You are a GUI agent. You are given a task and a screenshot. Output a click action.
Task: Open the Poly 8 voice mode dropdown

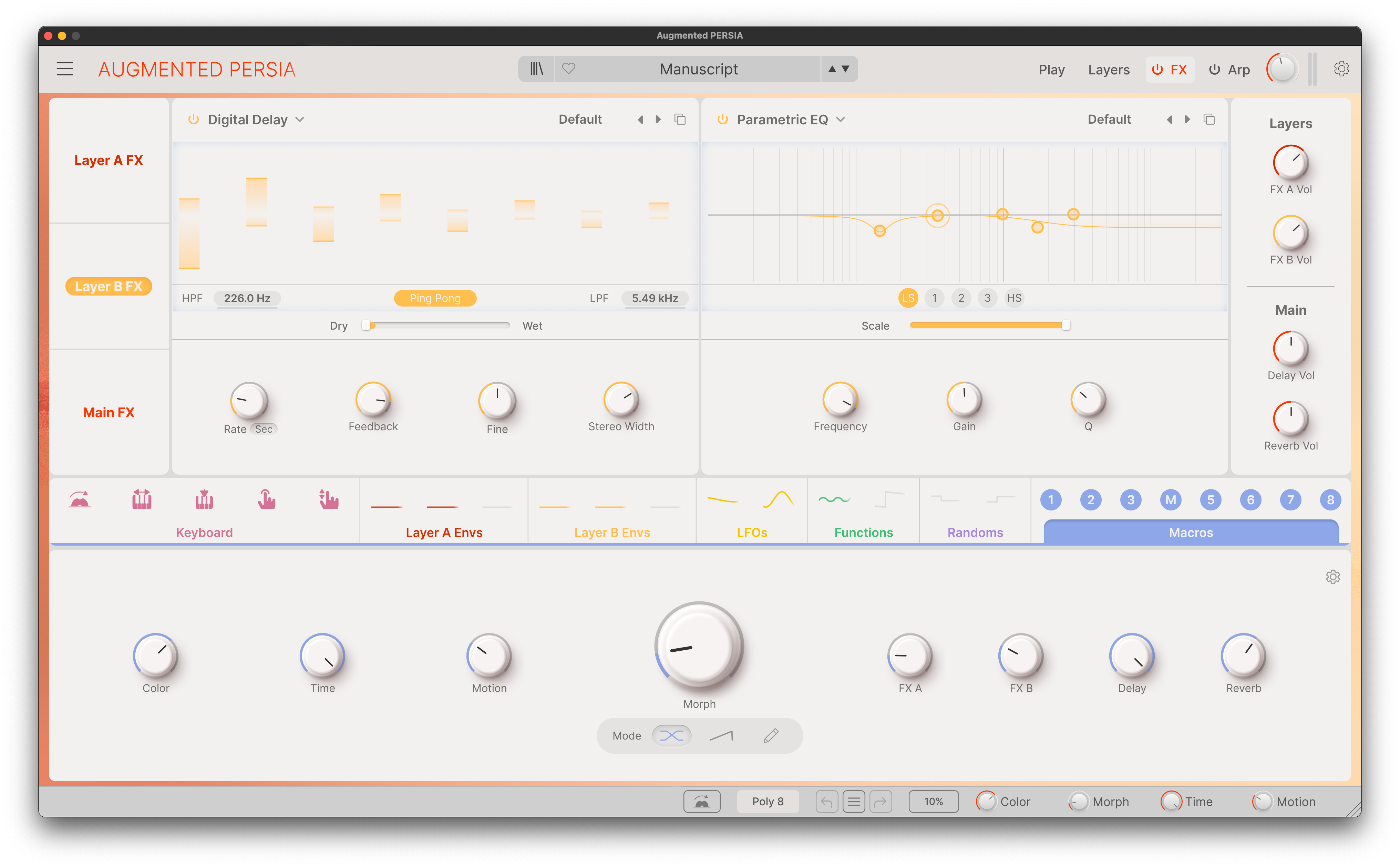(x=768, y=802)
